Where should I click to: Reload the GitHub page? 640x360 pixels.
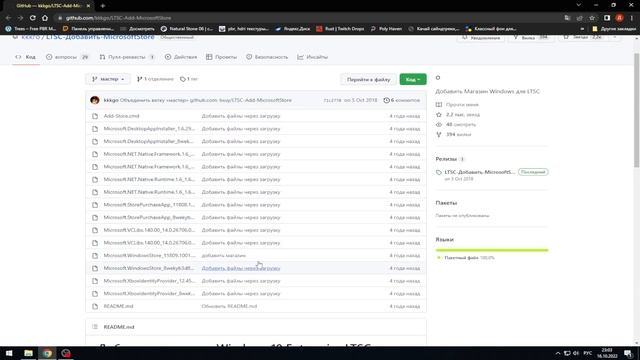click(33, 18)
